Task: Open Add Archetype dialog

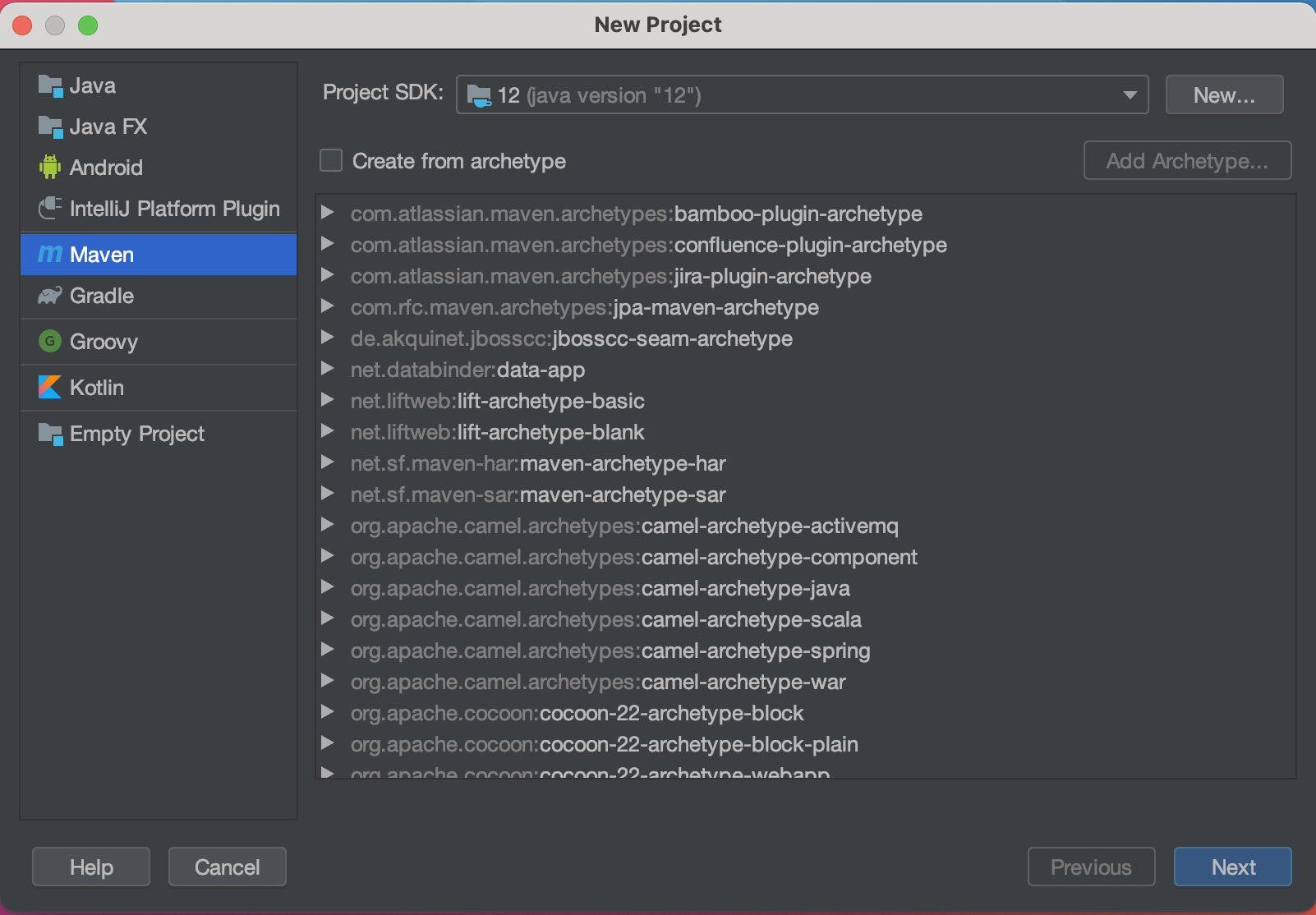Action: tap(1187, 160)
